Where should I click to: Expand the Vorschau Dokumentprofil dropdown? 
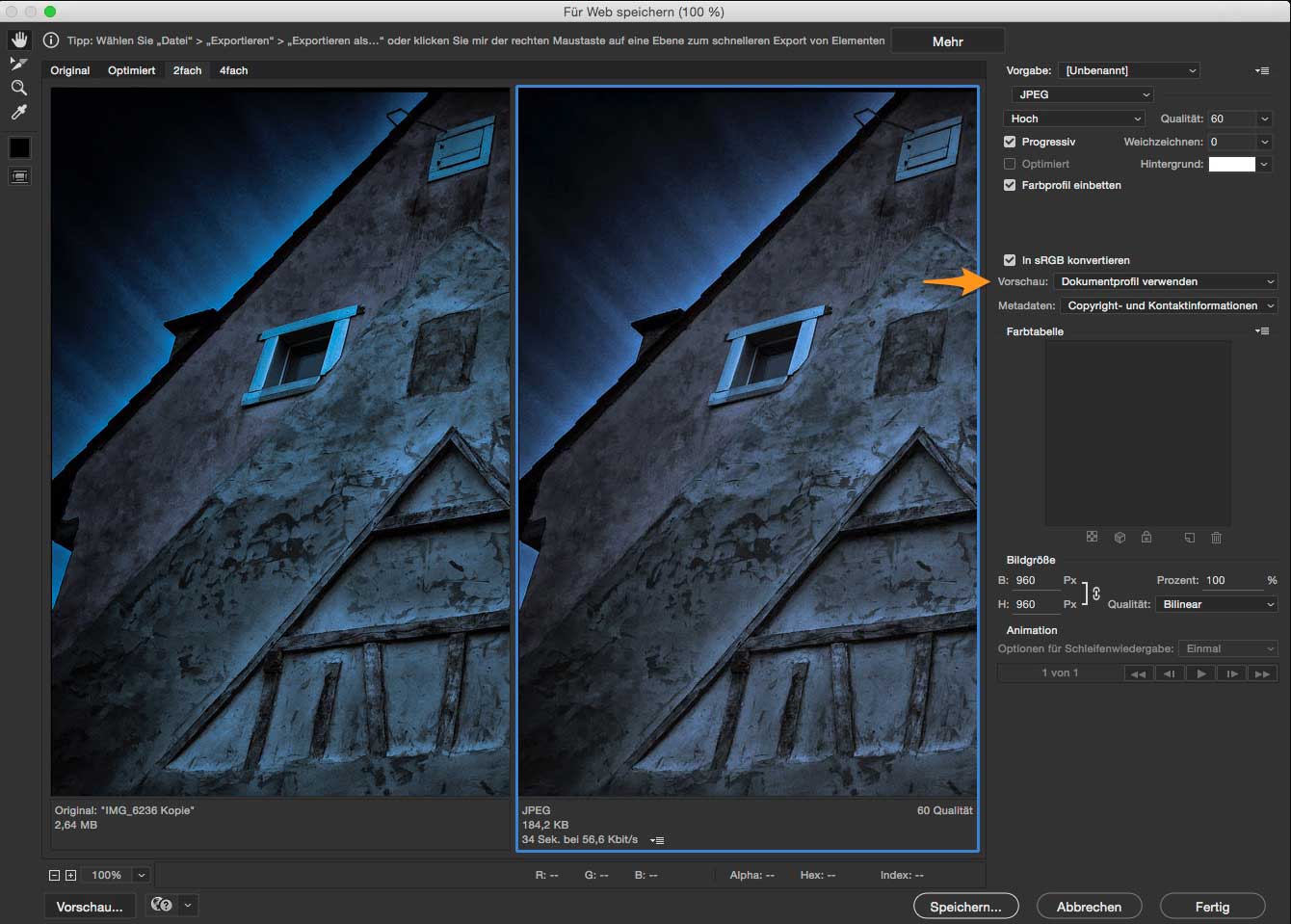[x=1166, y=281]
